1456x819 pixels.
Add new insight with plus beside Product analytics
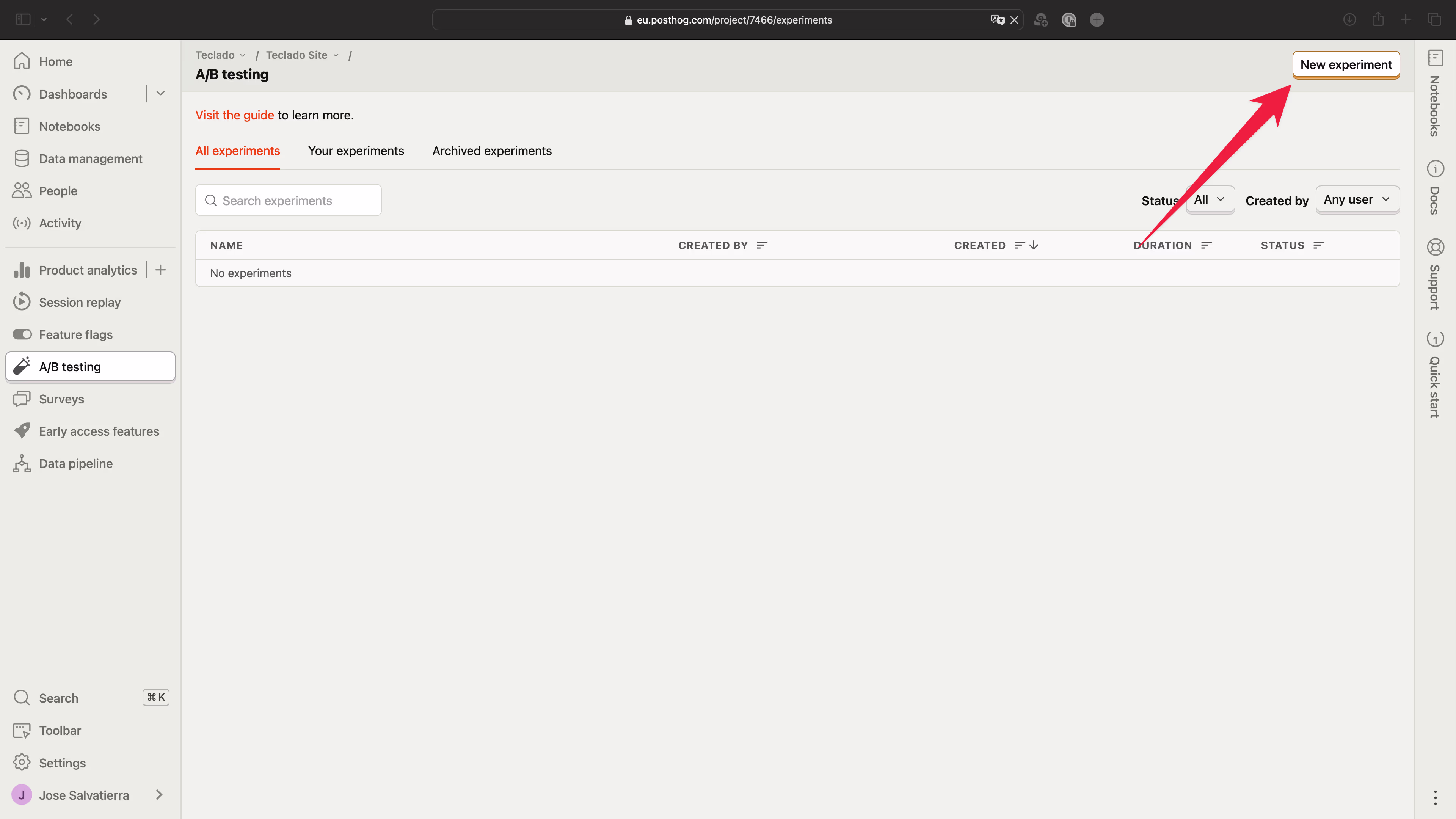(x=160, y=270)
